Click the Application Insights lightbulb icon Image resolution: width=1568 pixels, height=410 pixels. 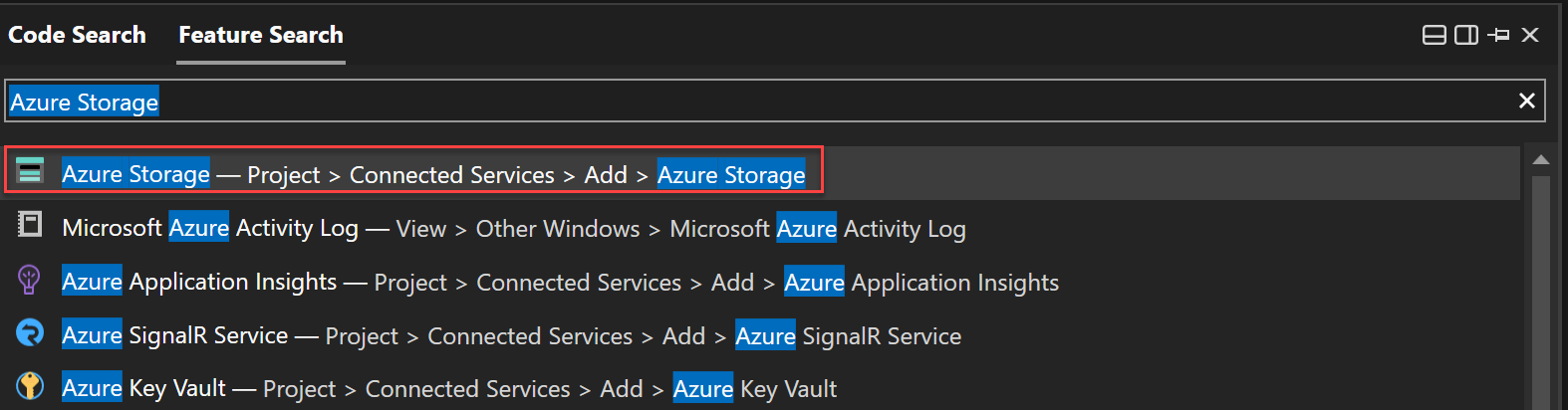29,280
